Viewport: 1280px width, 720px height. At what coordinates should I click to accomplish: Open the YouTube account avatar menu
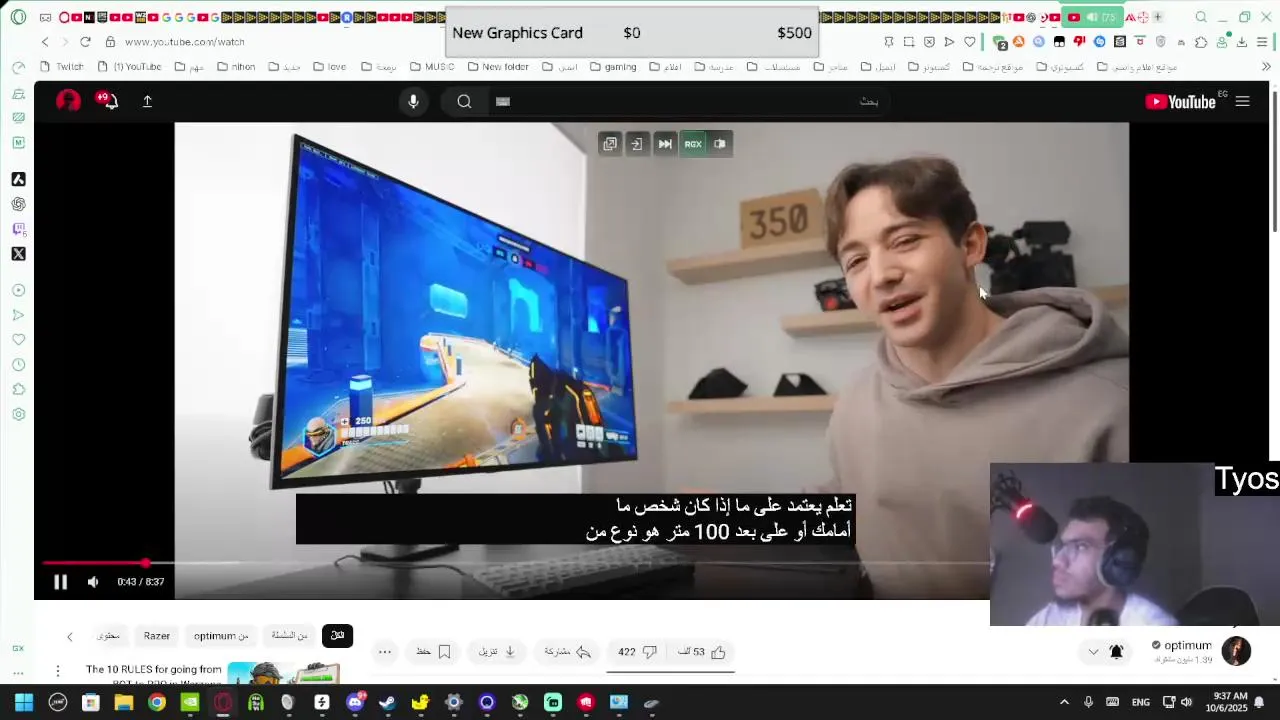click(68, 101)
